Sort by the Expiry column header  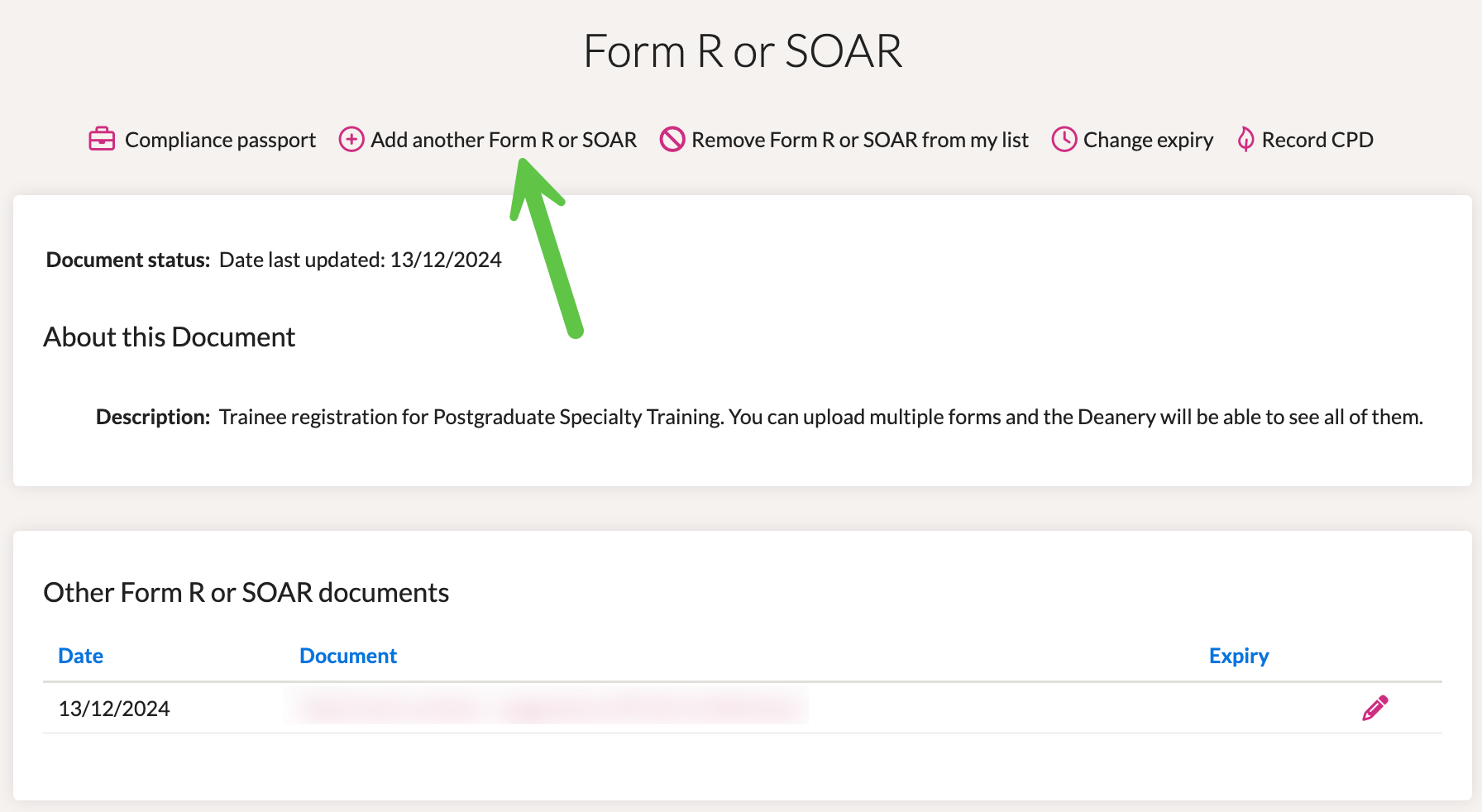1239,656
